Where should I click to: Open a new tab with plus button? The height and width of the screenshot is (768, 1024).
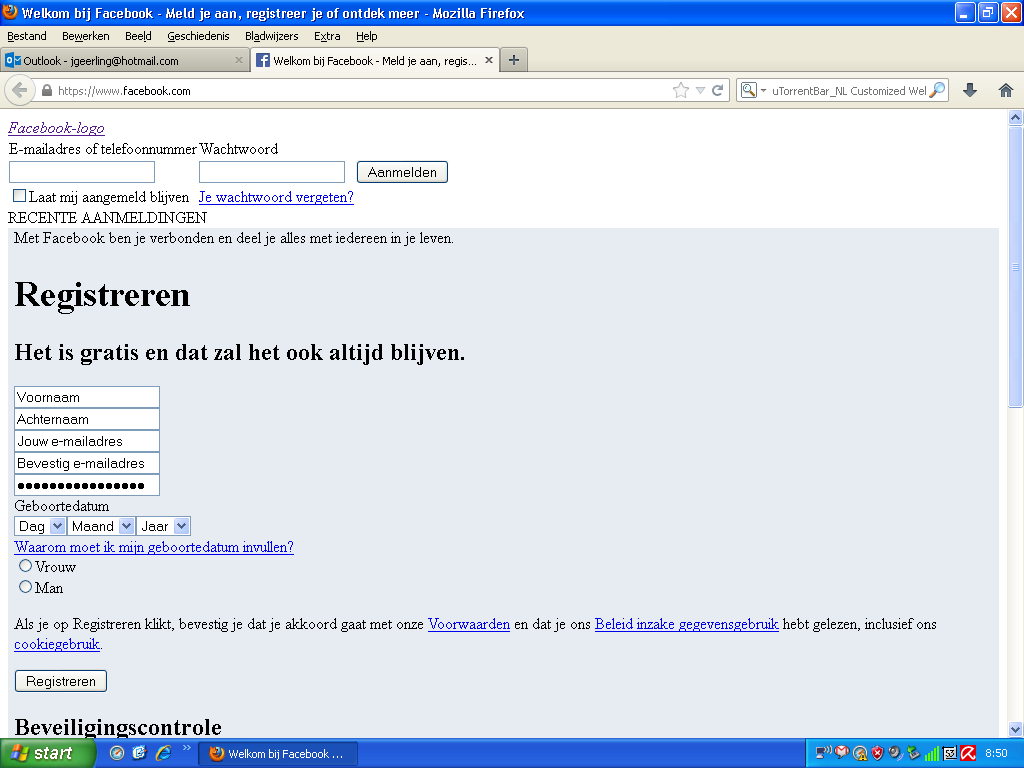514,60
